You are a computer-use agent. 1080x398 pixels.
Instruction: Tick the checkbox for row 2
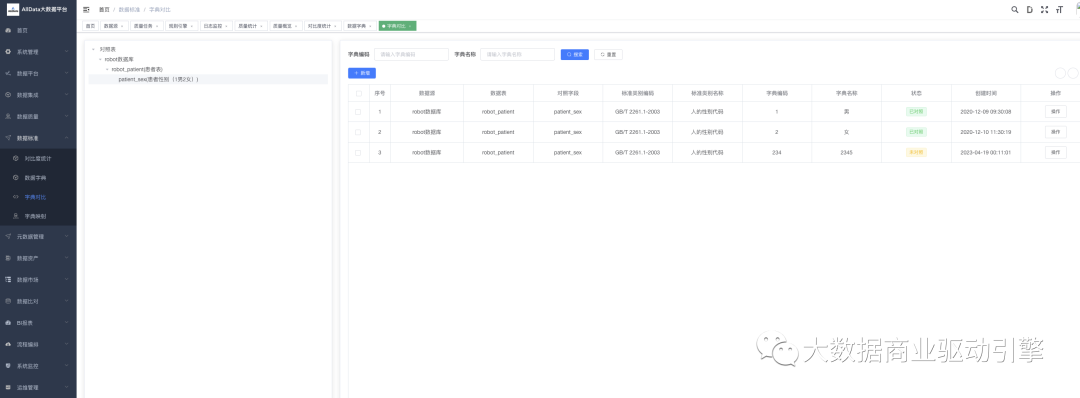point(358,132)
